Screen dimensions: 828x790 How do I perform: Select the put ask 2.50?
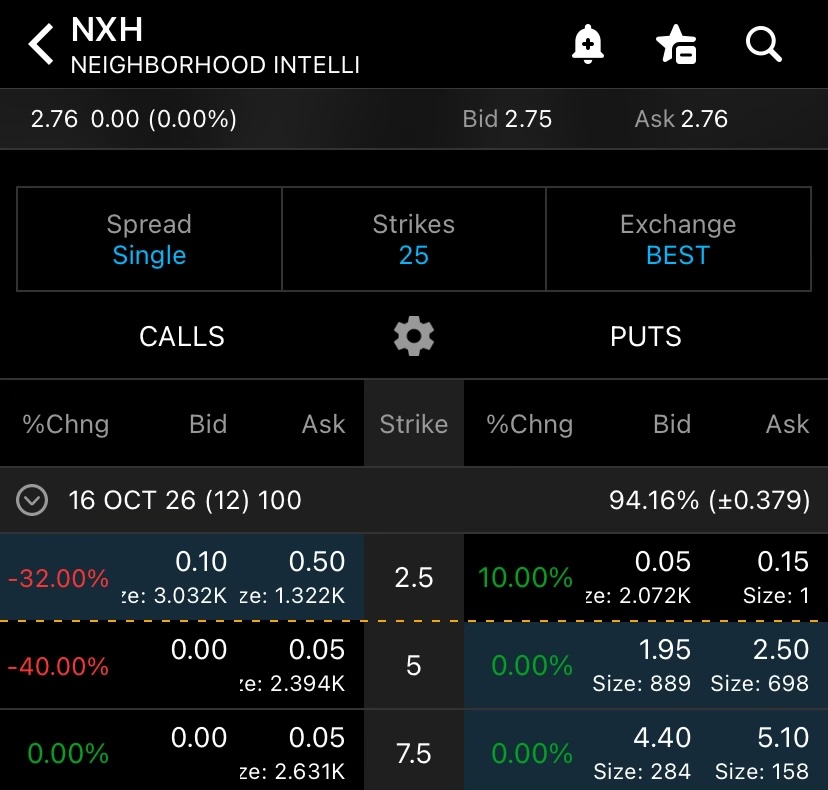759,665
